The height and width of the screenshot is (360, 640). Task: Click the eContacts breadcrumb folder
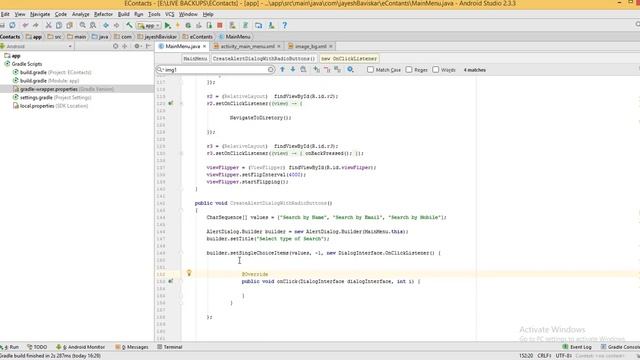point(198,37)
